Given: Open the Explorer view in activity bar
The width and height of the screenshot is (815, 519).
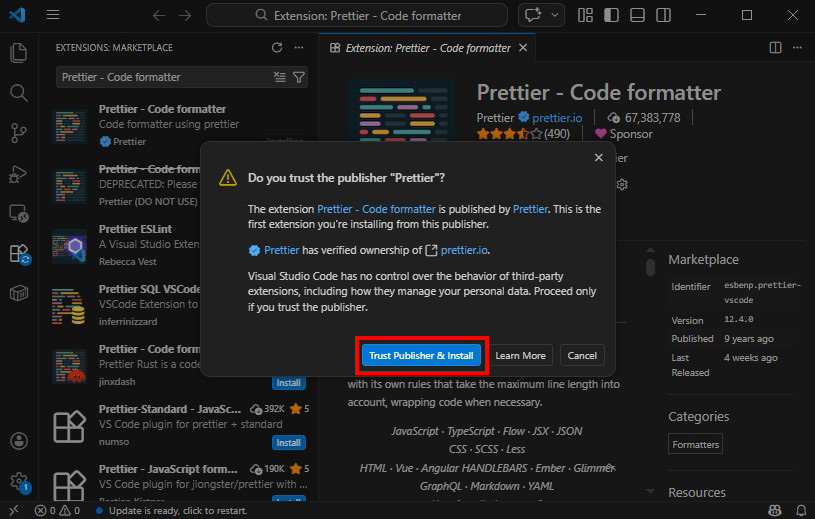Looking at the screenshot, I should coord(18,53).
